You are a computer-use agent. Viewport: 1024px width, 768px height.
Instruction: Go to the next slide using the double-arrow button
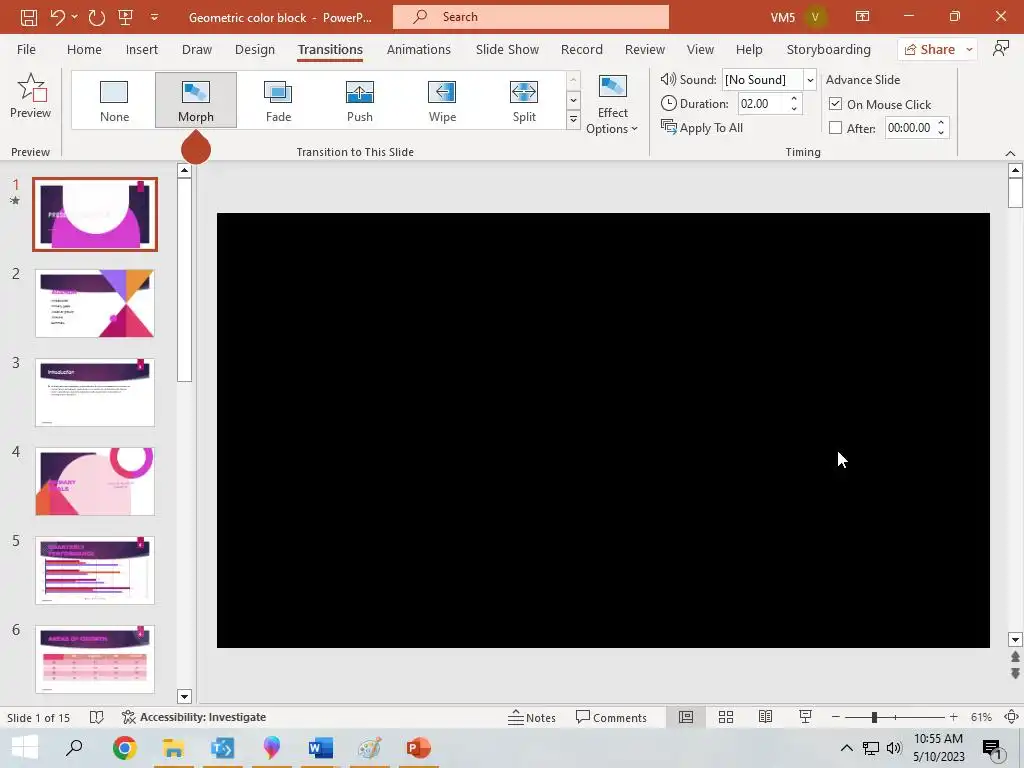click(x=1015, y=673)
